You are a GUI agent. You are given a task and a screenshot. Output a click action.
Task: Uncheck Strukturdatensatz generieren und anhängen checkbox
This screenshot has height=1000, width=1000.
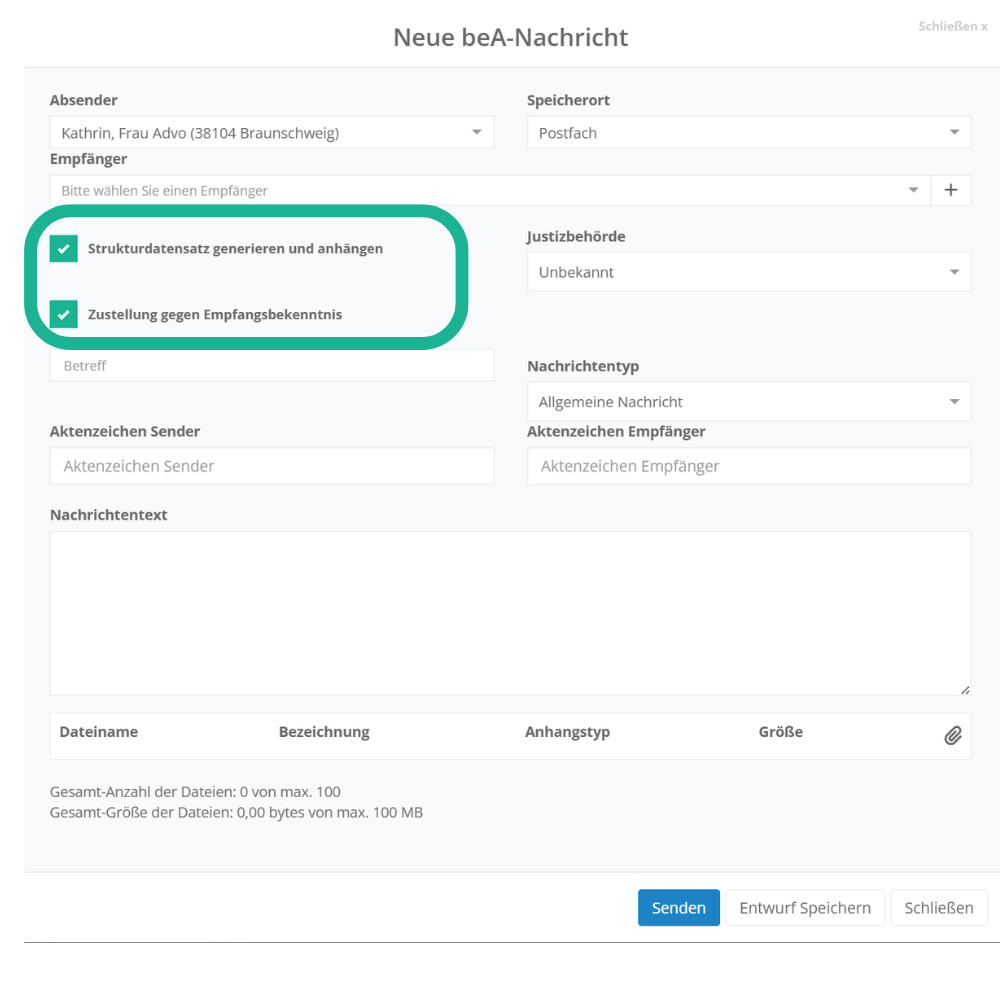64,249
